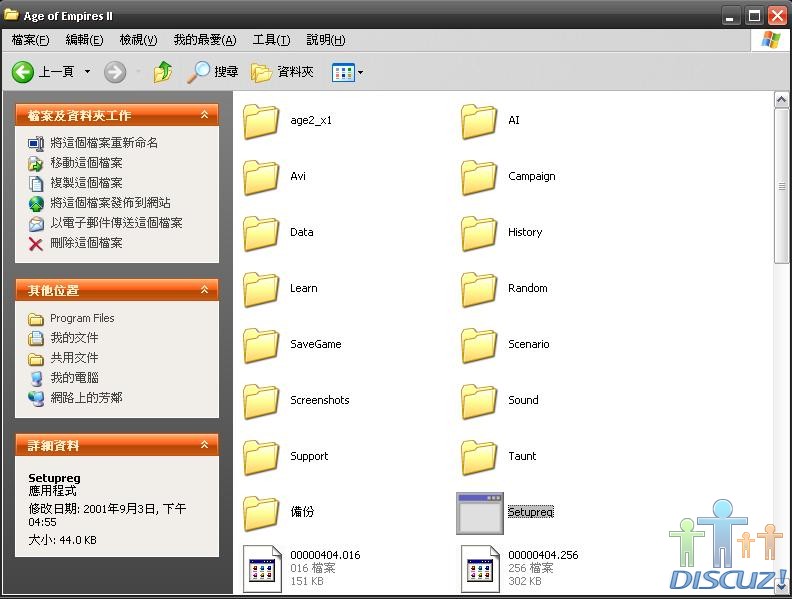Select the AI folder icon
Viewport: 792px width, 599px height.
[479, 121]
